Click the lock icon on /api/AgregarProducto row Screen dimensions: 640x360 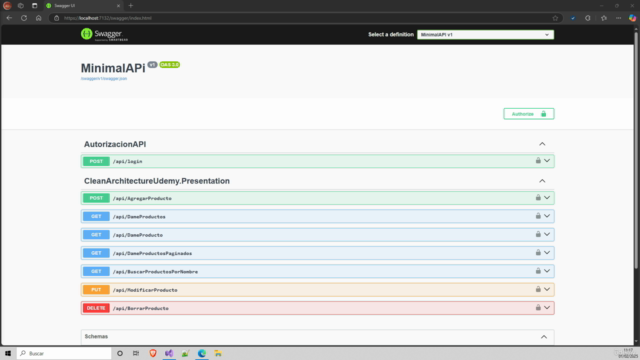[x=538, y=197]
